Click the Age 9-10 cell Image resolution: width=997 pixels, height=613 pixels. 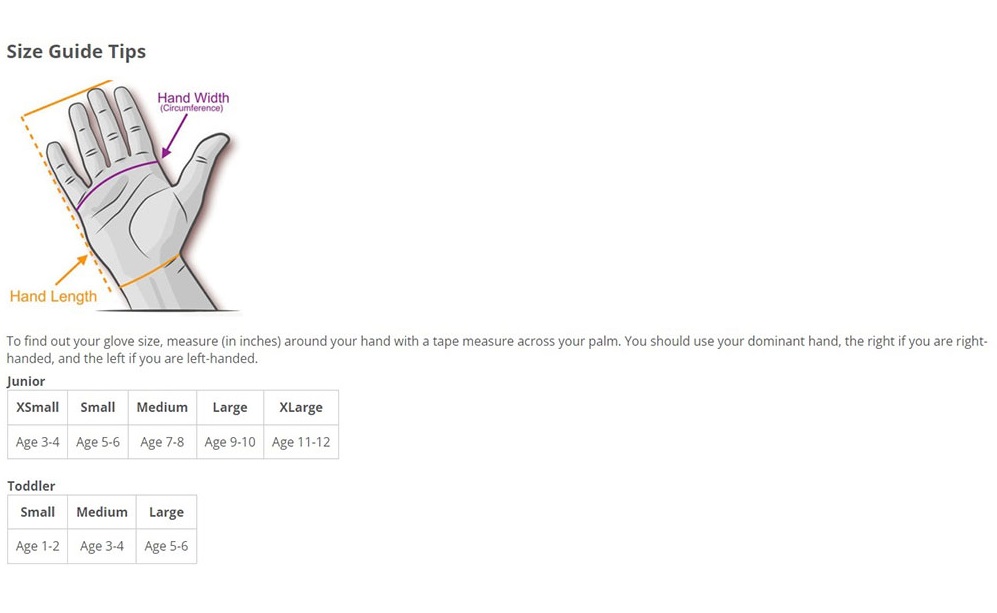(x=230, y=442)
